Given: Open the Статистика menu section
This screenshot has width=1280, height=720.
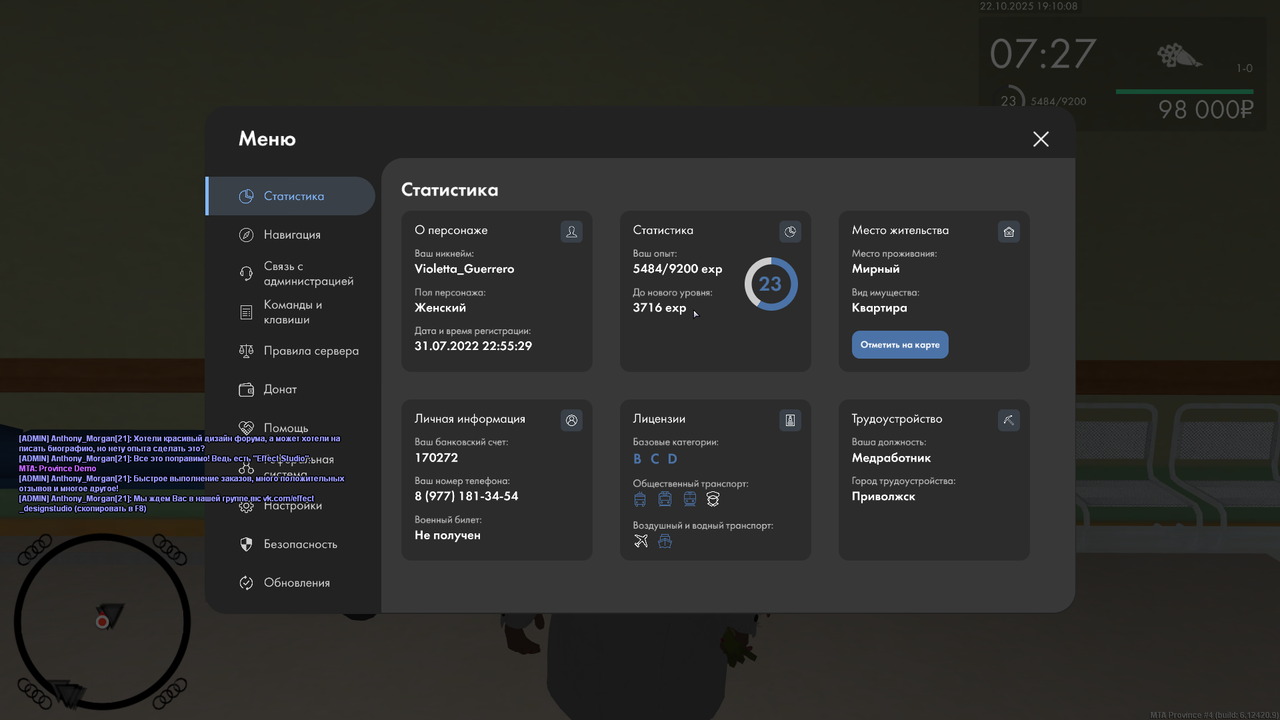Looking at the screenshot, I should click(291, 196).
